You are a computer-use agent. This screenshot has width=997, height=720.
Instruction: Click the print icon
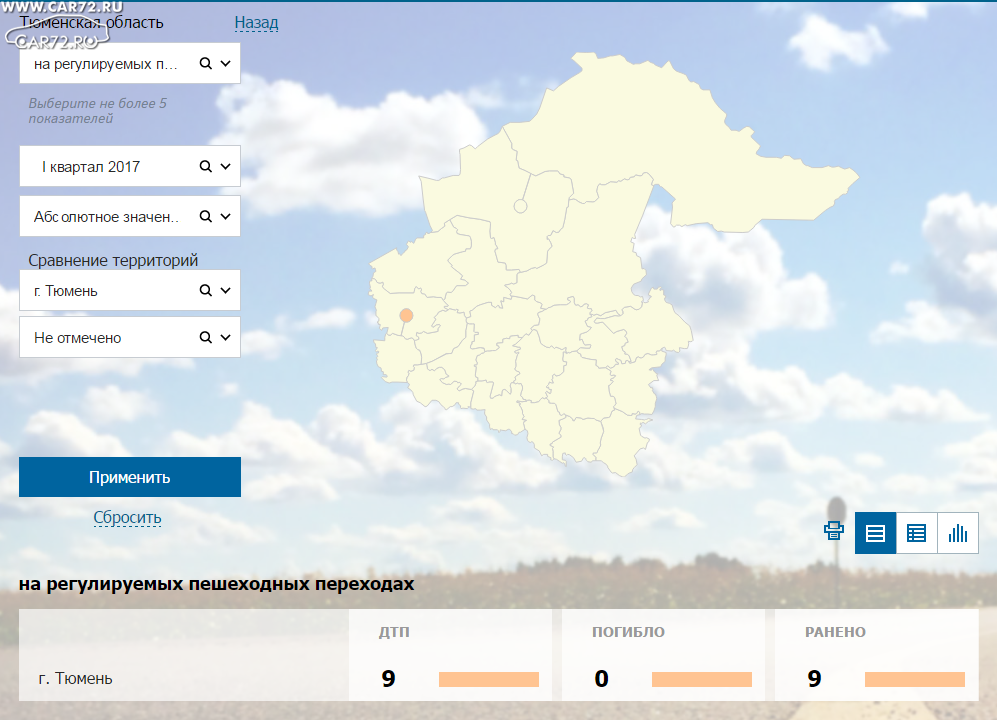tap(834, 530)
